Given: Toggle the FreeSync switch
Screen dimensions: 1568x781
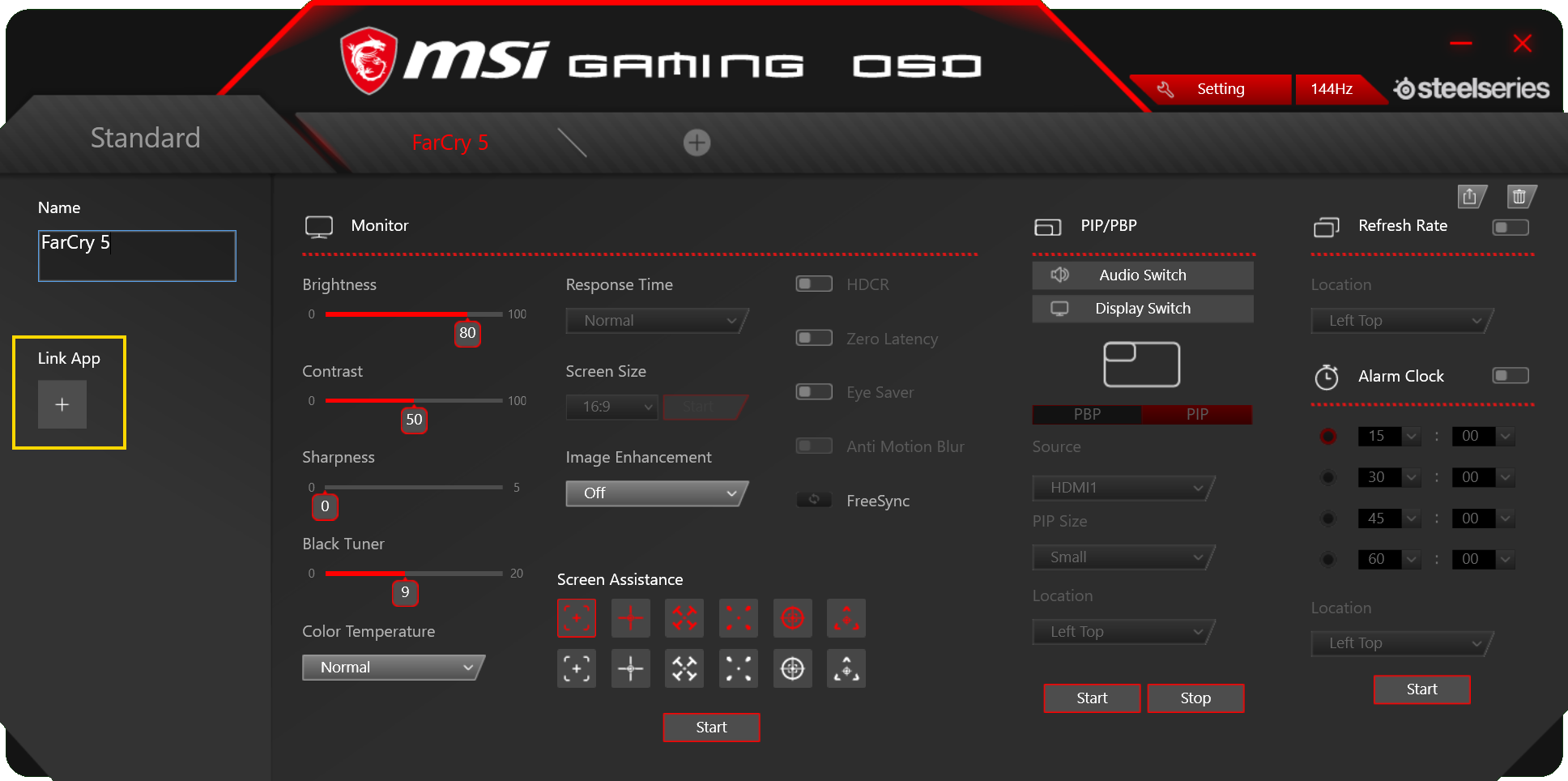Looking at the screenshot, I should [814, 500].
